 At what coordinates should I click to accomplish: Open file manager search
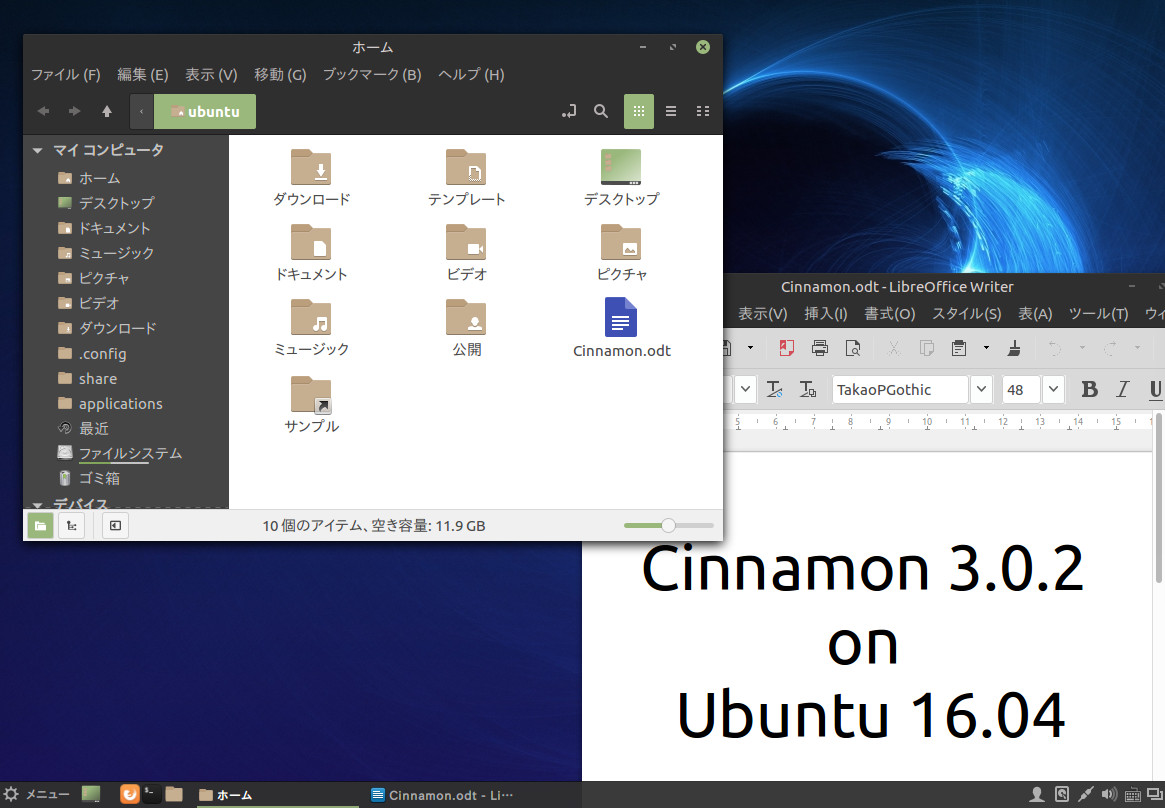click(x=601, y=111)
